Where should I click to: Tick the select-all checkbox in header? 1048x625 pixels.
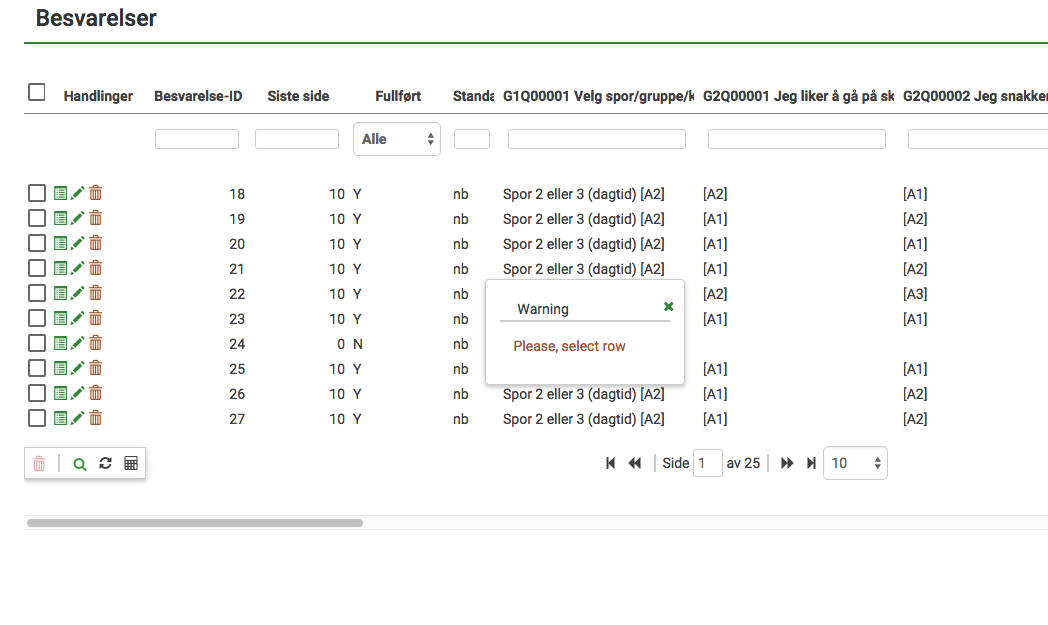(37, 93)
